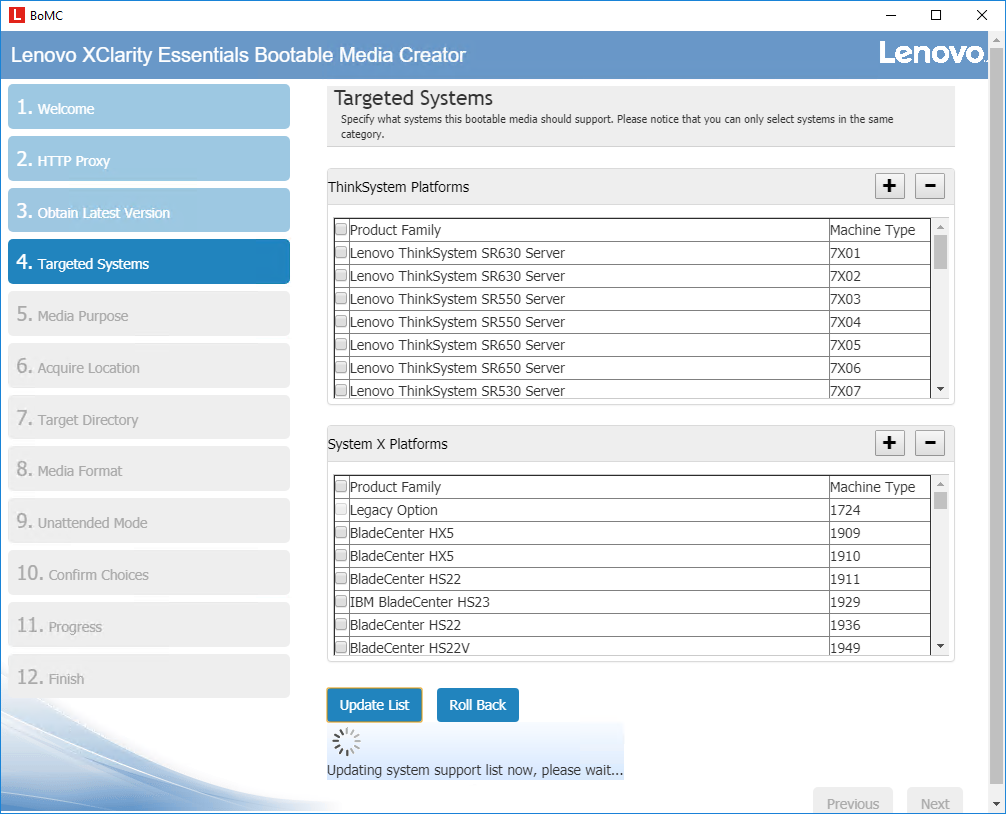Viewport: 1006px width, 814px height.
Task: Click the System X Platforms minus icon
Action: pos(930,443)
